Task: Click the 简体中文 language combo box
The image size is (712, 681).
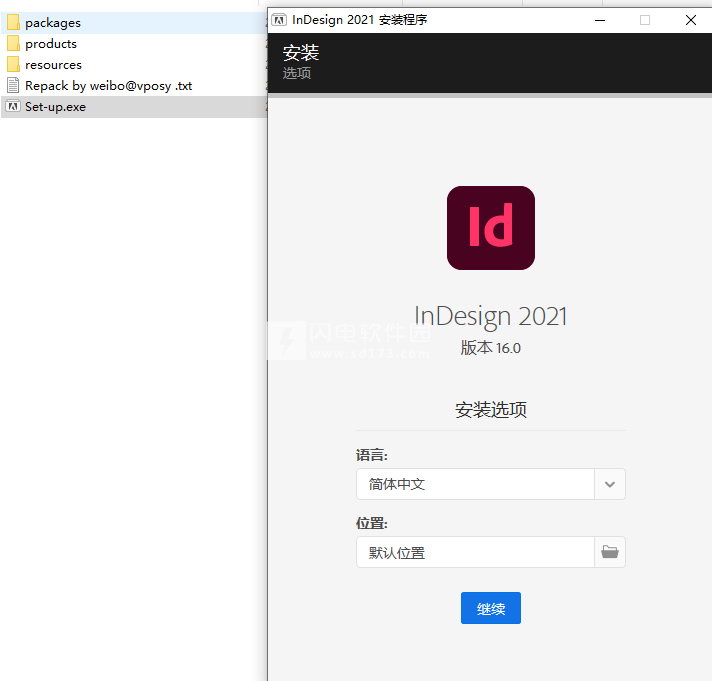Action: (490, 484)
